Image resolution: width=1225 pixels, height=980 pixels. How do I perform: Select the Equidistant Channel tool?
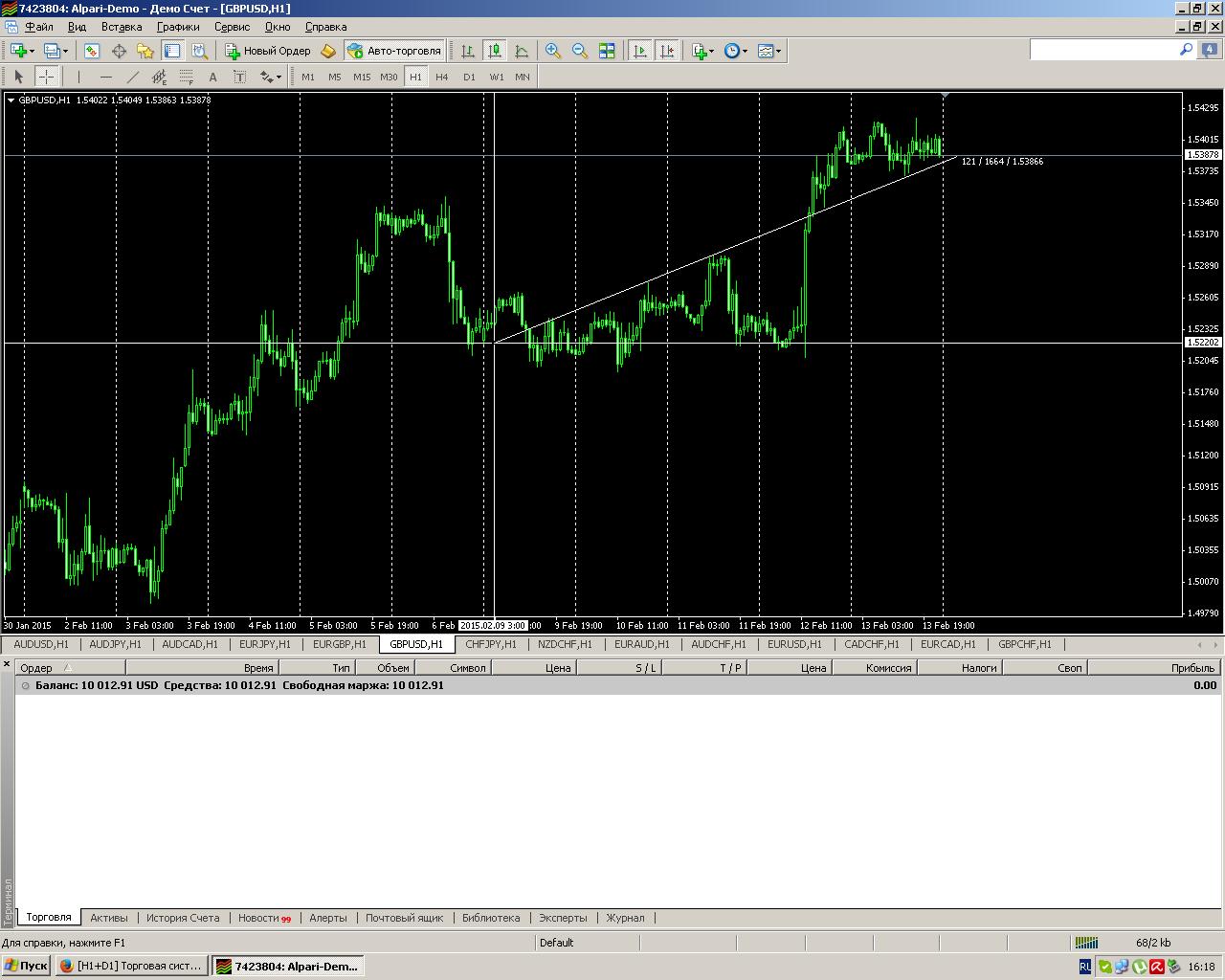159,77
